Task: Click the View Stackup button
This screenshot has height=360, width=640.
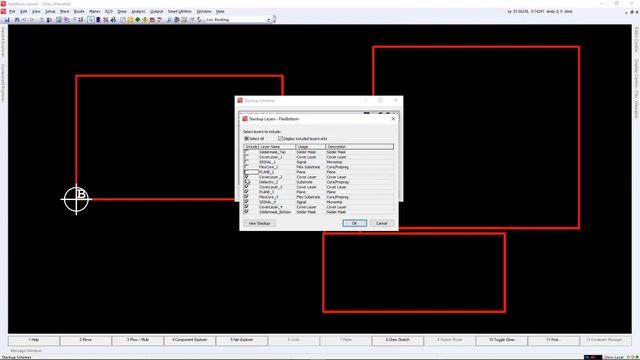Action: tap(260, 223)
